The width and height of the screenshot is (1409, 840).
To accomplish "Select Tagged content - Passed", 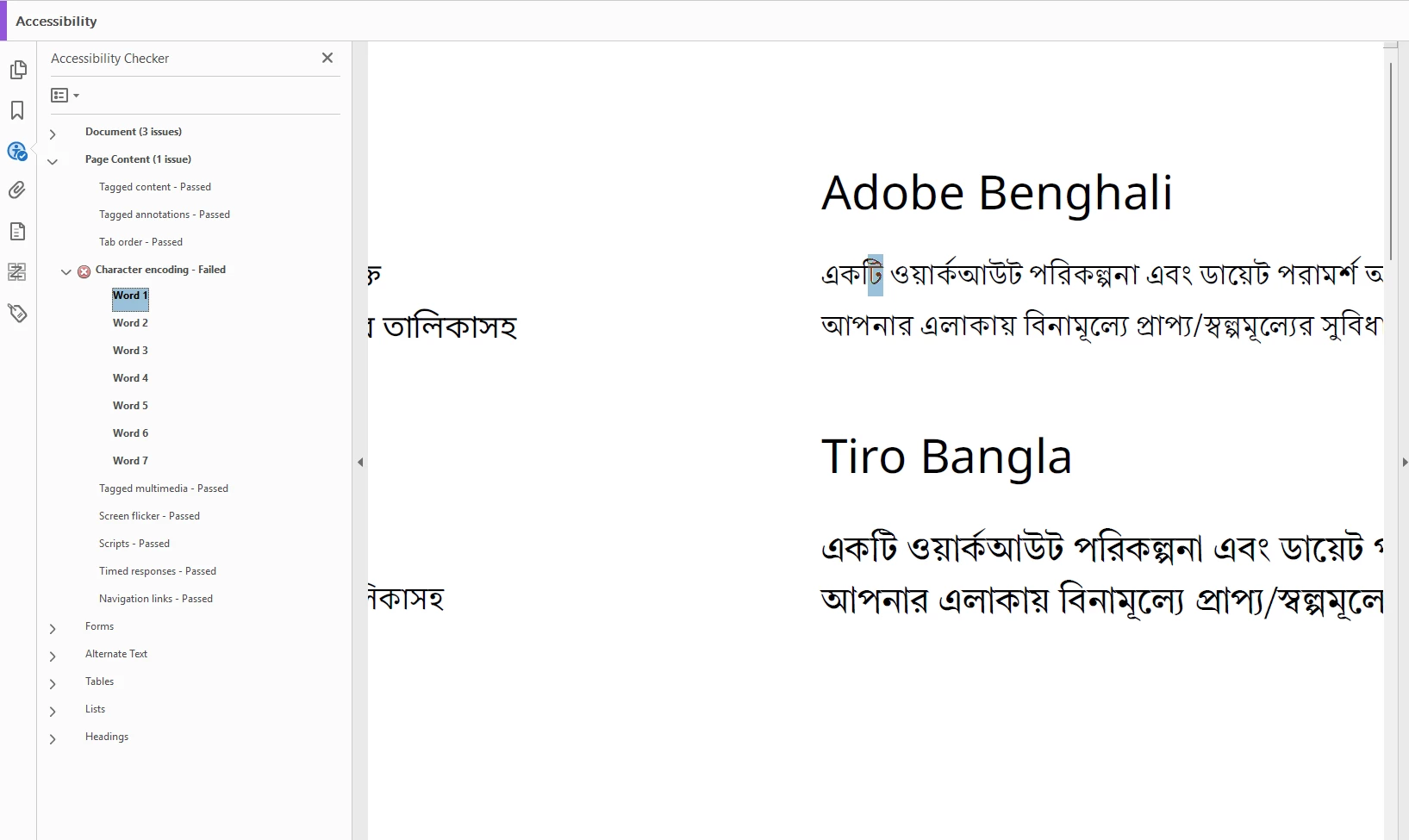I will tap(155, 187).
